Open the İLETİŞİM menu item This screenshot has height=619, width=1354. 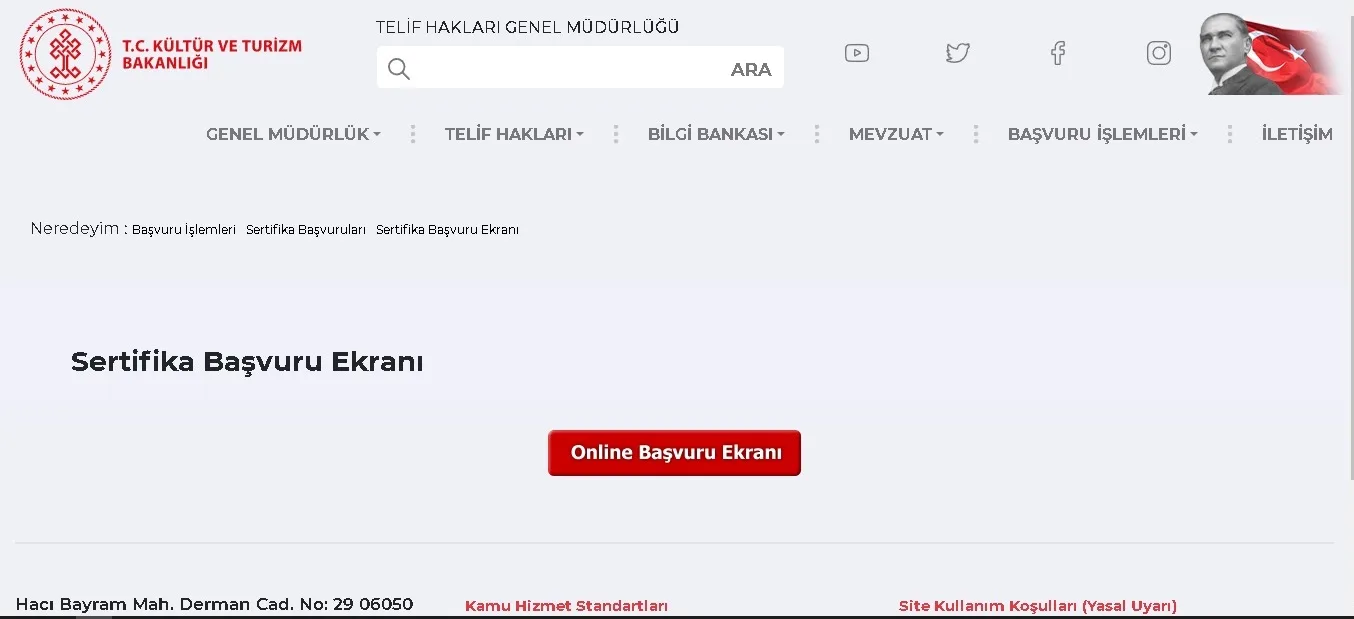click(1297, 134)
